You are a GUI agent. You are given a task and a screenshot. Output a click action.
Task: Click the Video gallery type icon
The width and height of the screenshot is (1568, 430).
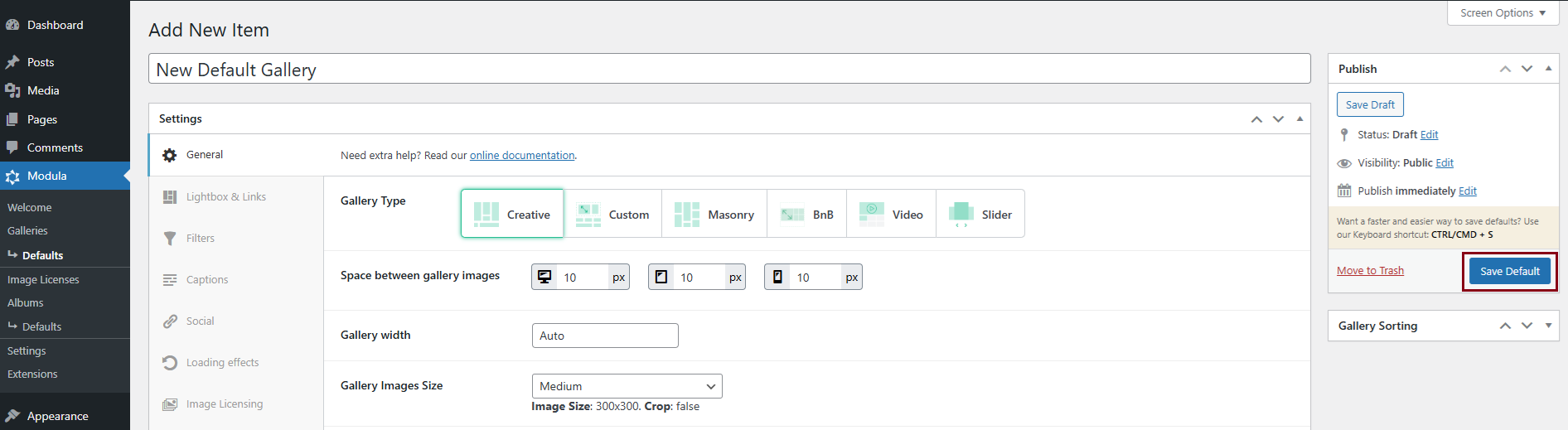pyautogui.click(x=872, y=214)
